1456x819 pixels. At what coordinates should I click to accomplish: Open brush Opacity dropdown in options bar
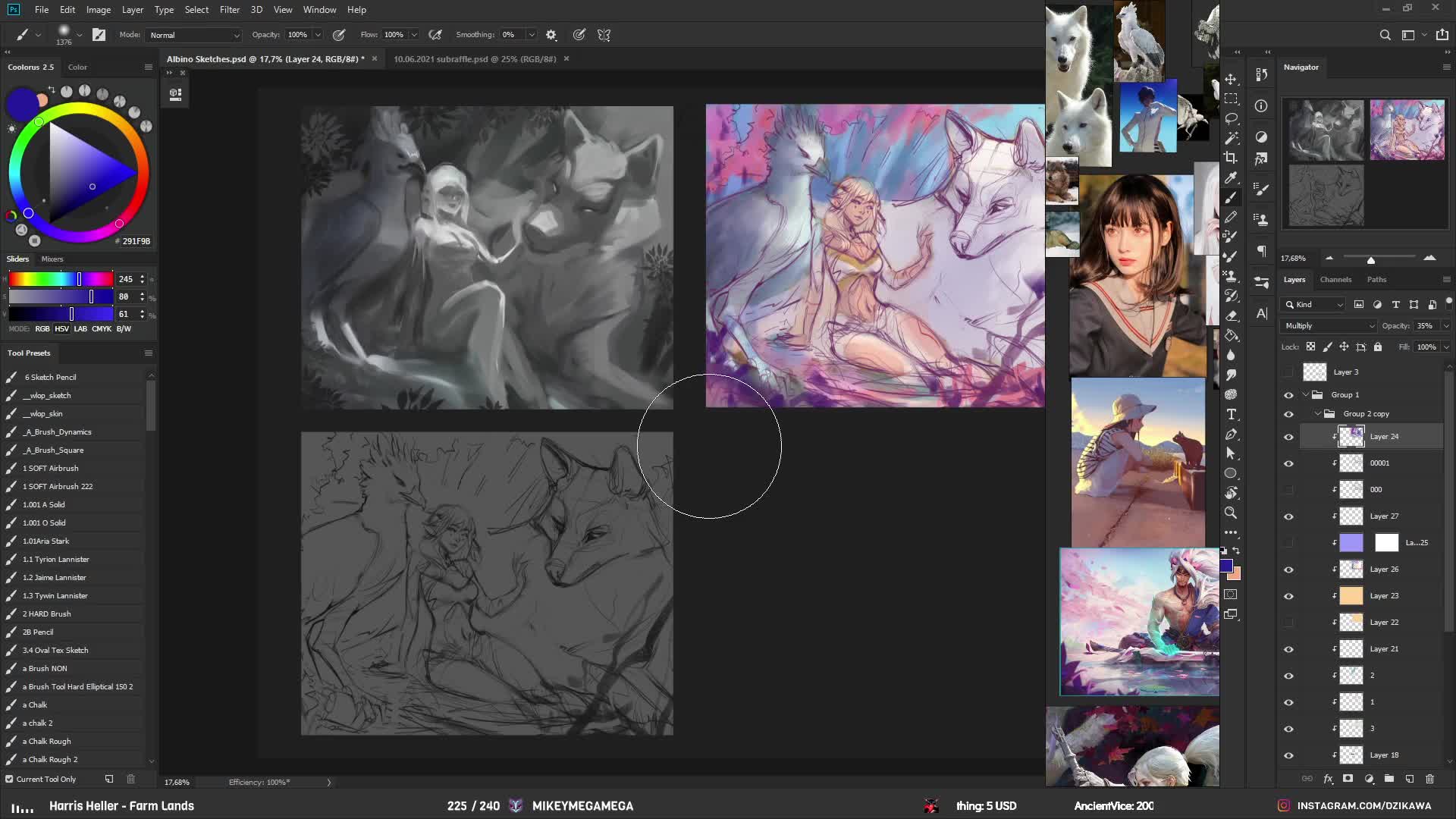pos(318,35)
